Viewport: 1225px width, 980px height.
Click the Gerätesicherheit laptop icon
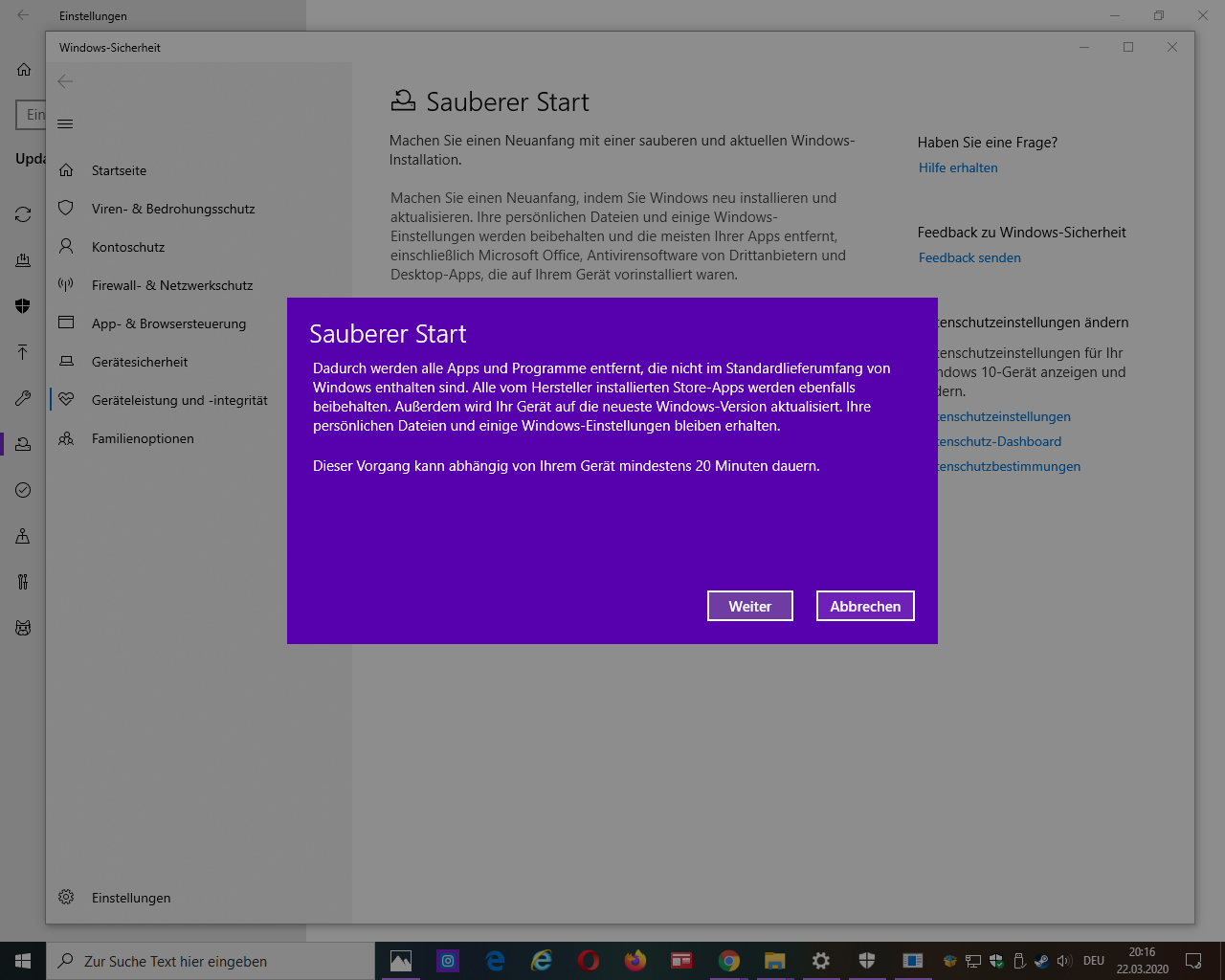click(x=66, y=361)
